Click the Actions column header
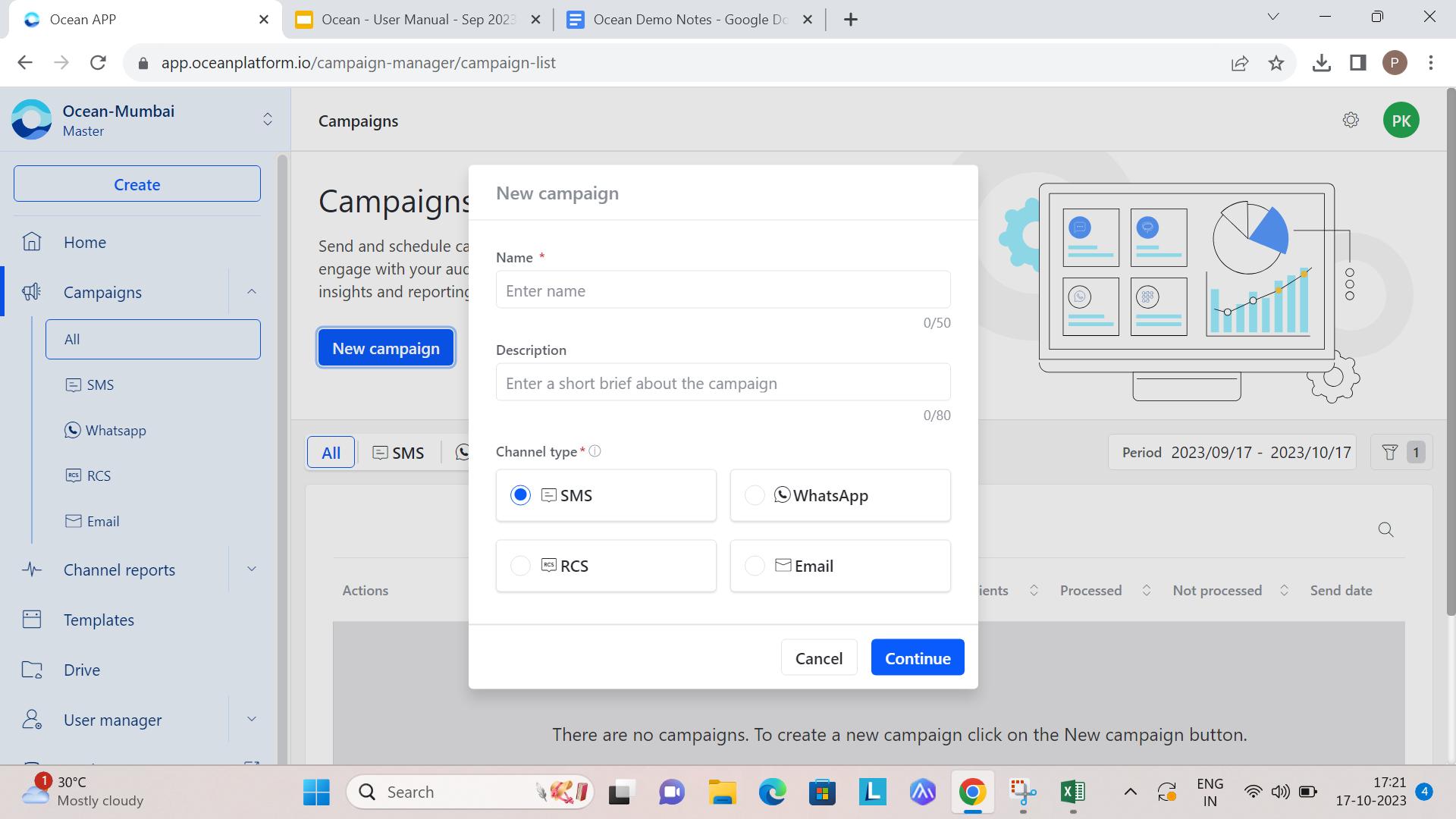 (x=365, y=590)
